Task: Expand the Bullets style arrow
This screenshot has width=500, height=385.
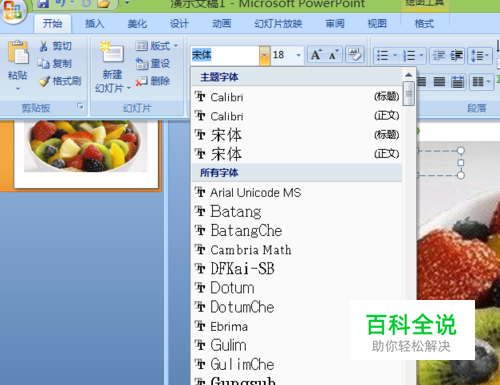Action: 395,55
